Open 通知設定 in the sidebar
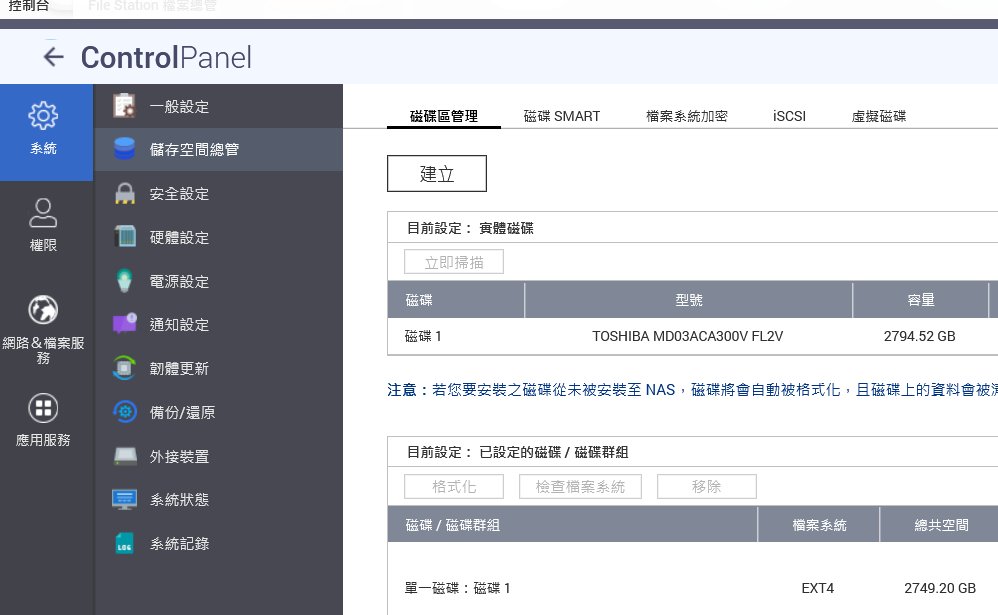This screenshot has width=998, height=615. (x=179, y=325)
